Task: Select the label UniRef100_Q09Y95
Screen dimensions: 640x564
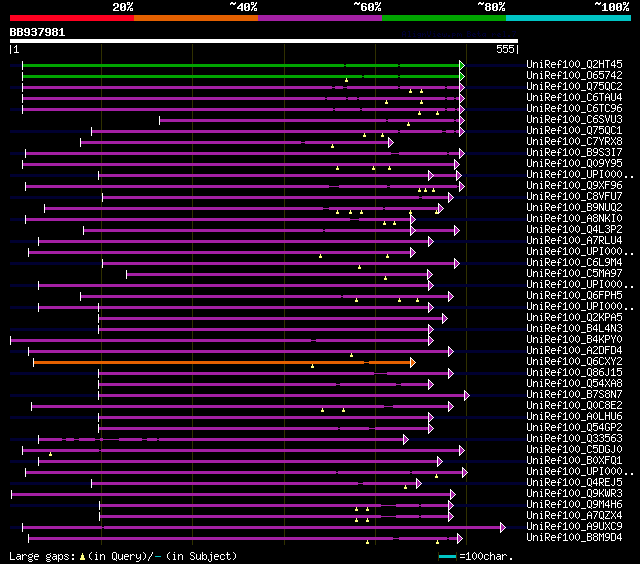Action: pos(574,164)
